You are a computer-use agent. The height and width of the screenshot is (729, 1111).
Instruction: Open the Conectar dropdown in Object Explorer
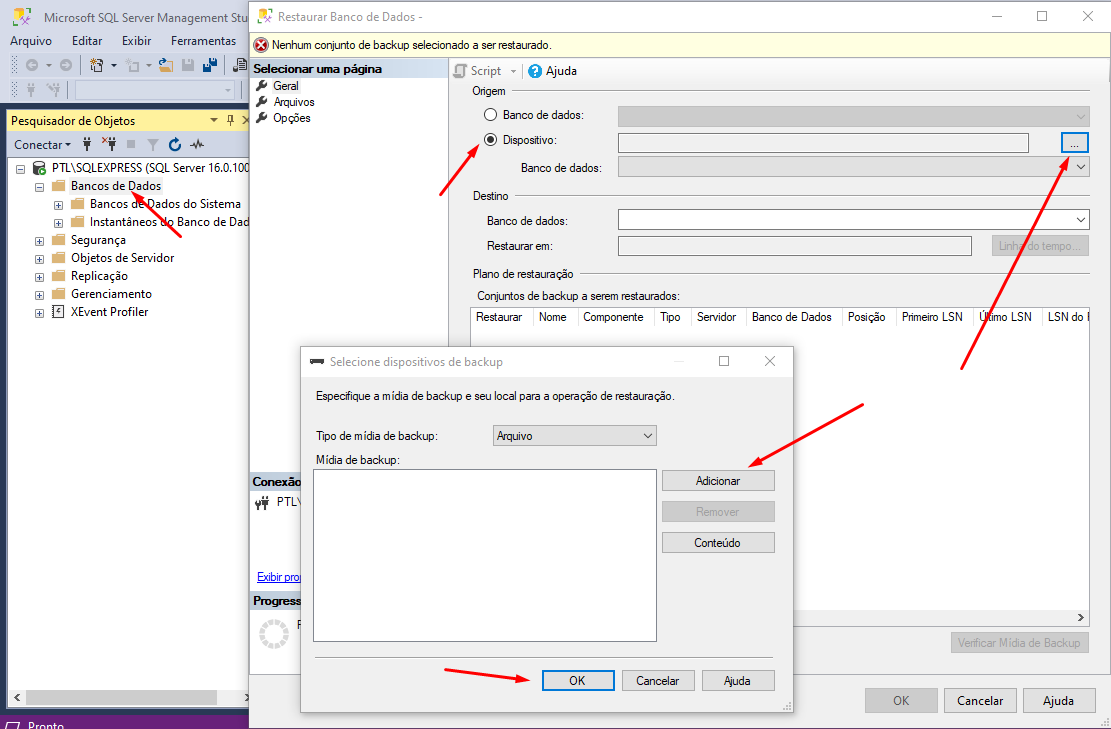(43, 145)
